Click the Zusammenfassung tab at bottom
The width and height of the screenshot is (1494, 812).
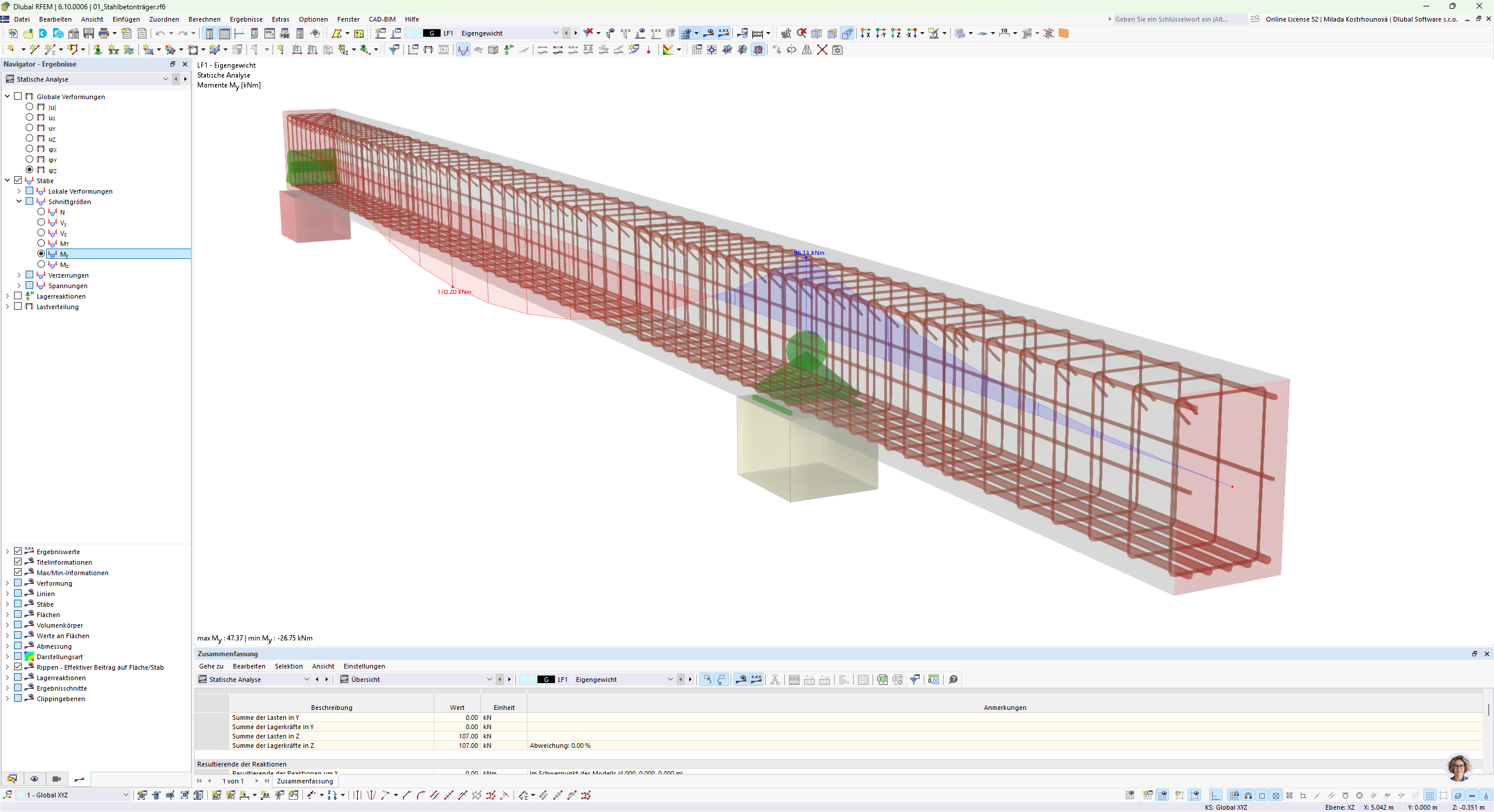[305, 781]
